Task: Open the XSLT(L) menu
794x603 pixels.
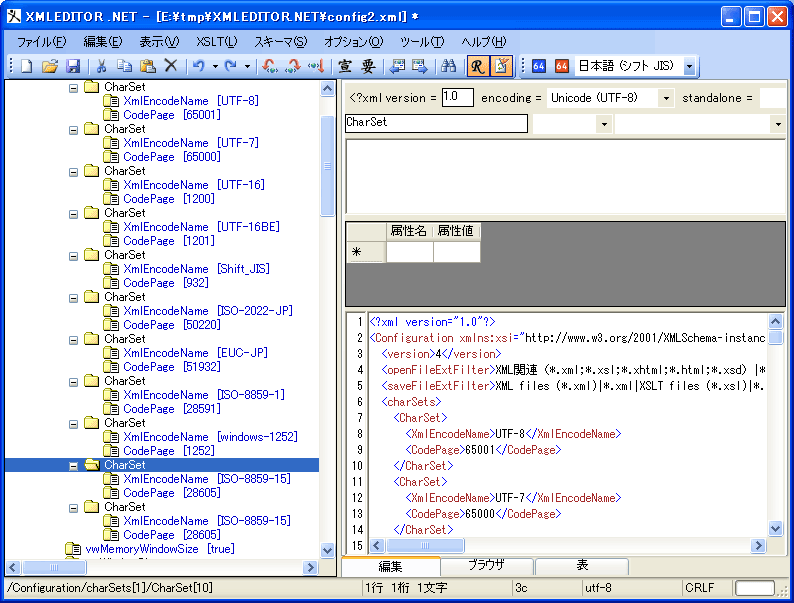Action: tap(217, 42)
